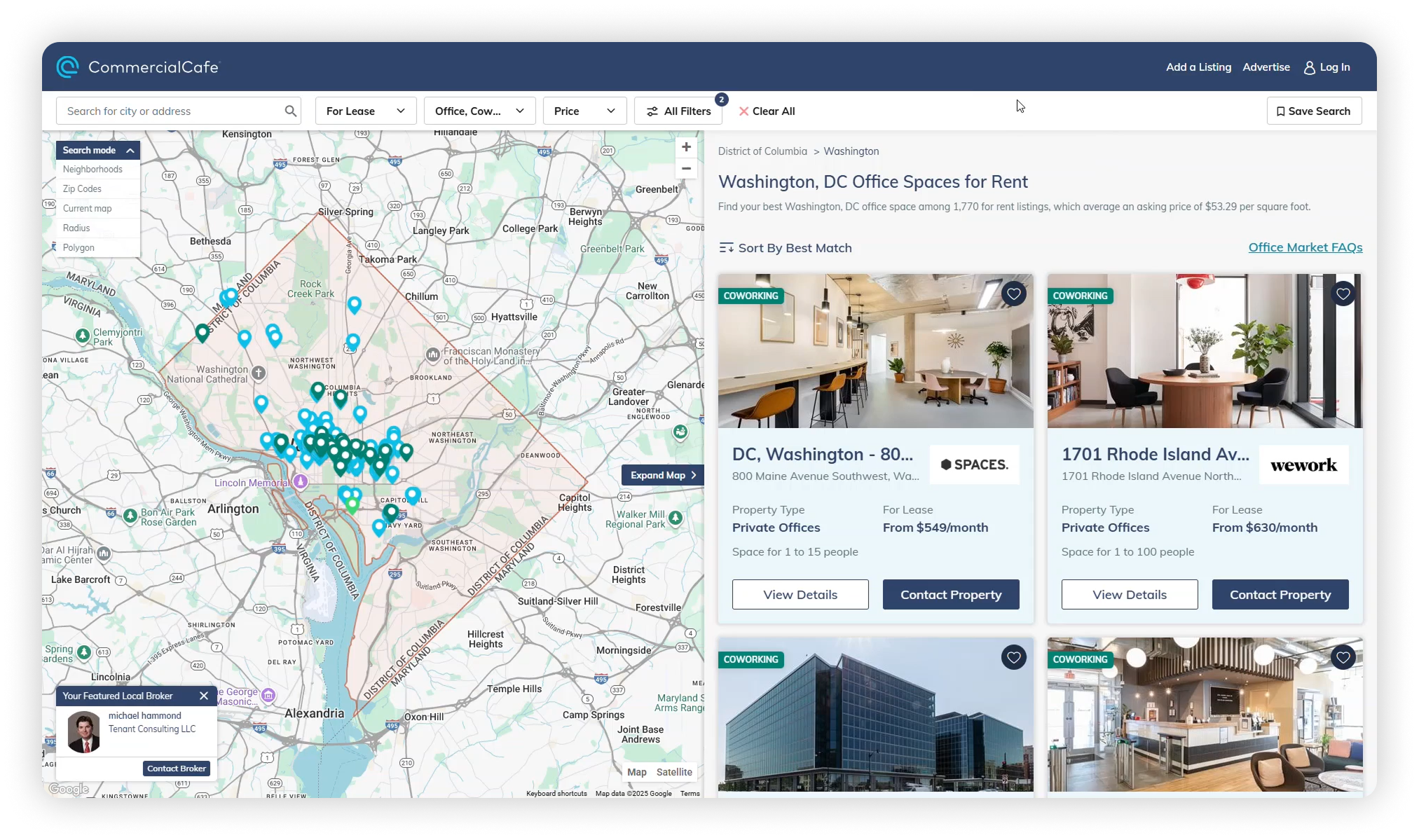Open the Price filter dropdown
The height and width of the screenshot is (840, 1419).
tap(584, 111)
